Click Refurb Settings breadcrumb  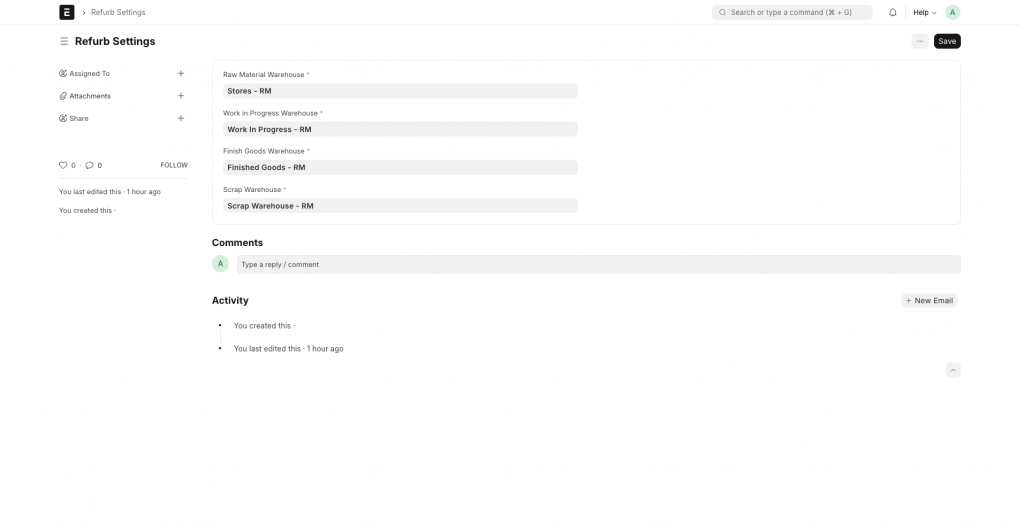[x=118, y=12]
